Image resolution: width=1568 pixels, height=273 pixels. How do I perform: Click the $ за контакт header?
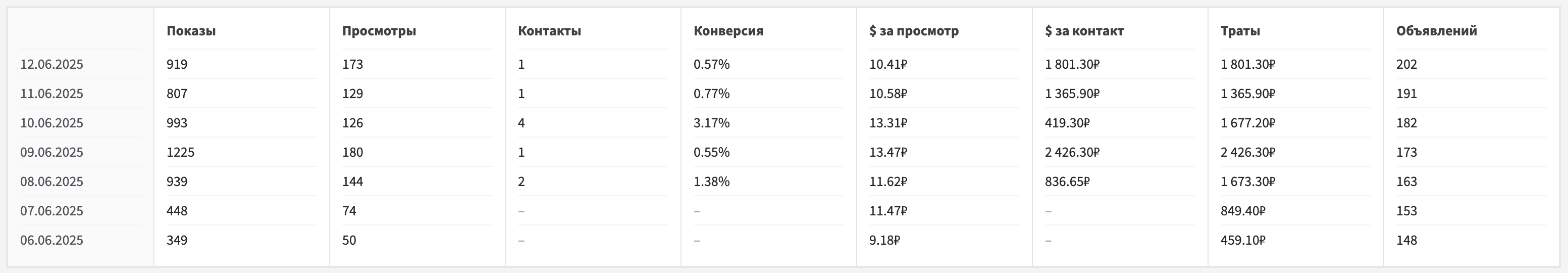1085,30
